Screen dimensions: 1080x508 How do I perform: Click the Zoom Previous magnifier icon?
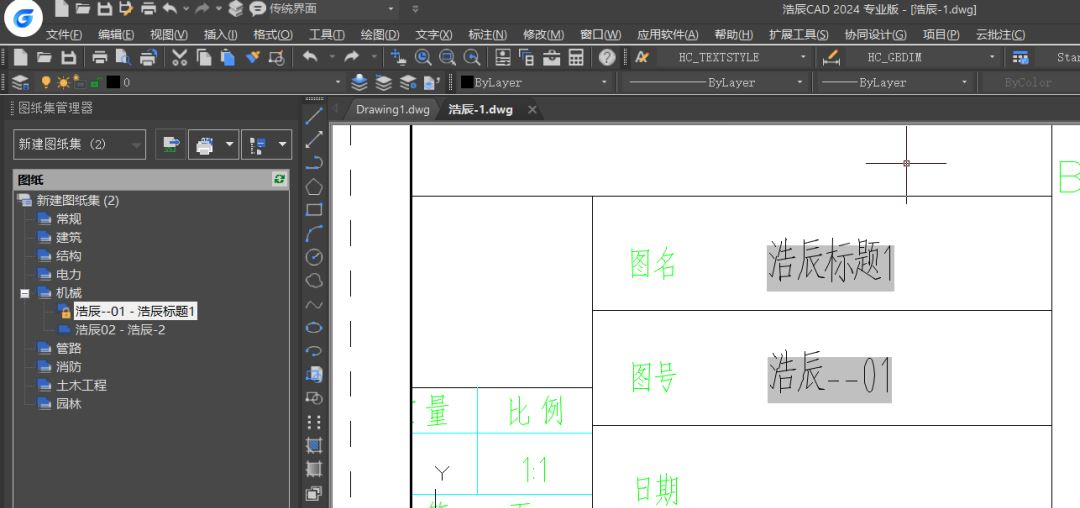click(472, 57)
